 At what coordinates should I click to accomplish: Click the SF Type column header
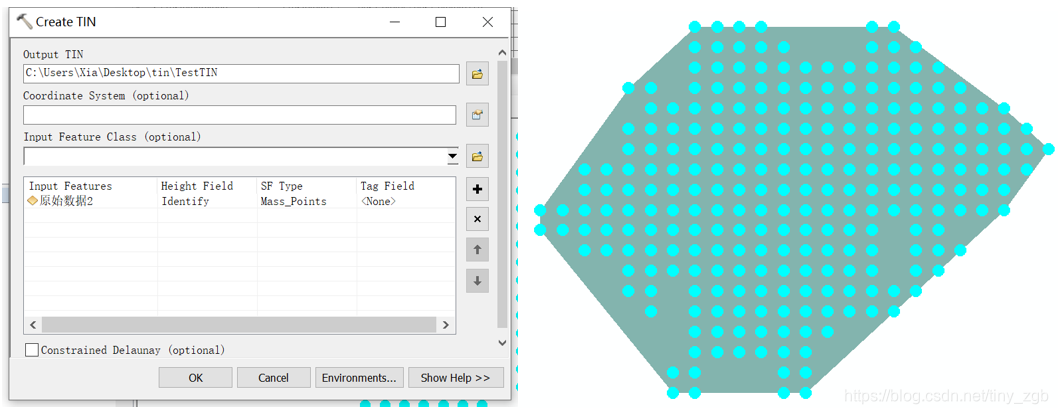coord(307,186)
